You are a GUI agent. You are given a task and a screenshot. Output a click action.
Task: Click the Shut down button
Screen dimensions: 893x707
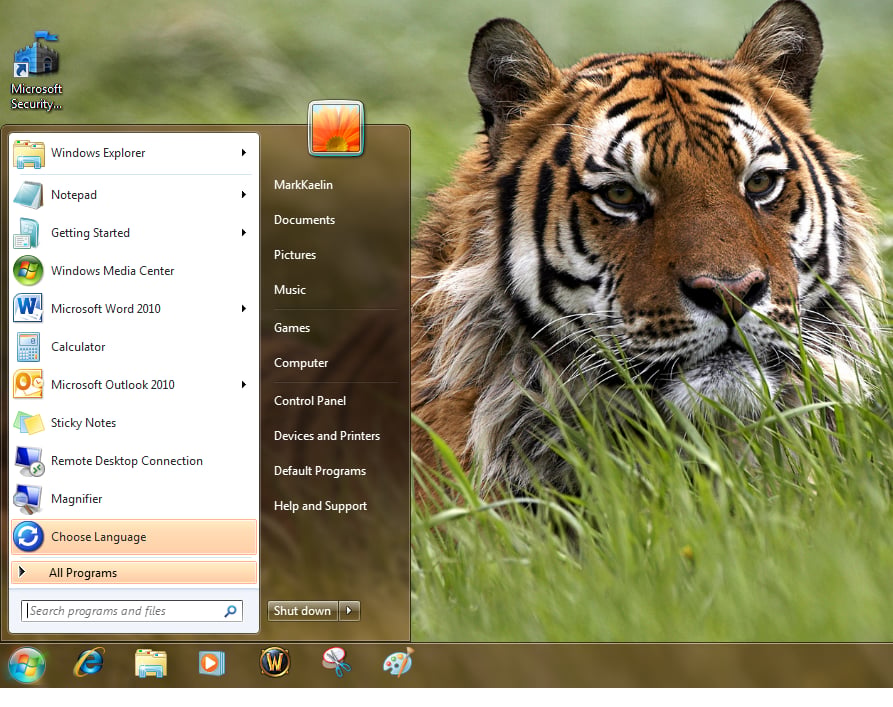(x=302, y=611)
